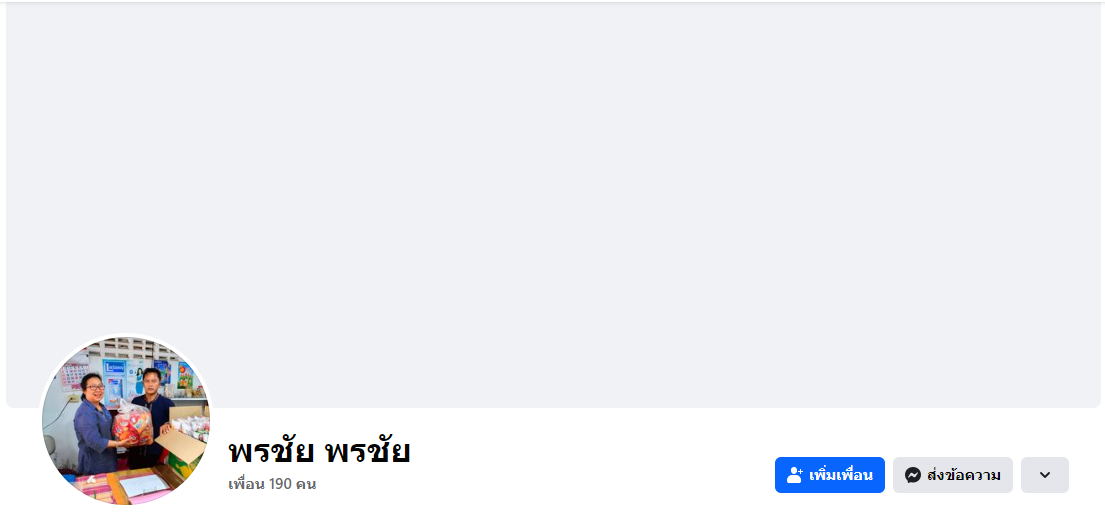Open the circular profile picture
Screen dimensions: 1105x523
click(126, 421)
